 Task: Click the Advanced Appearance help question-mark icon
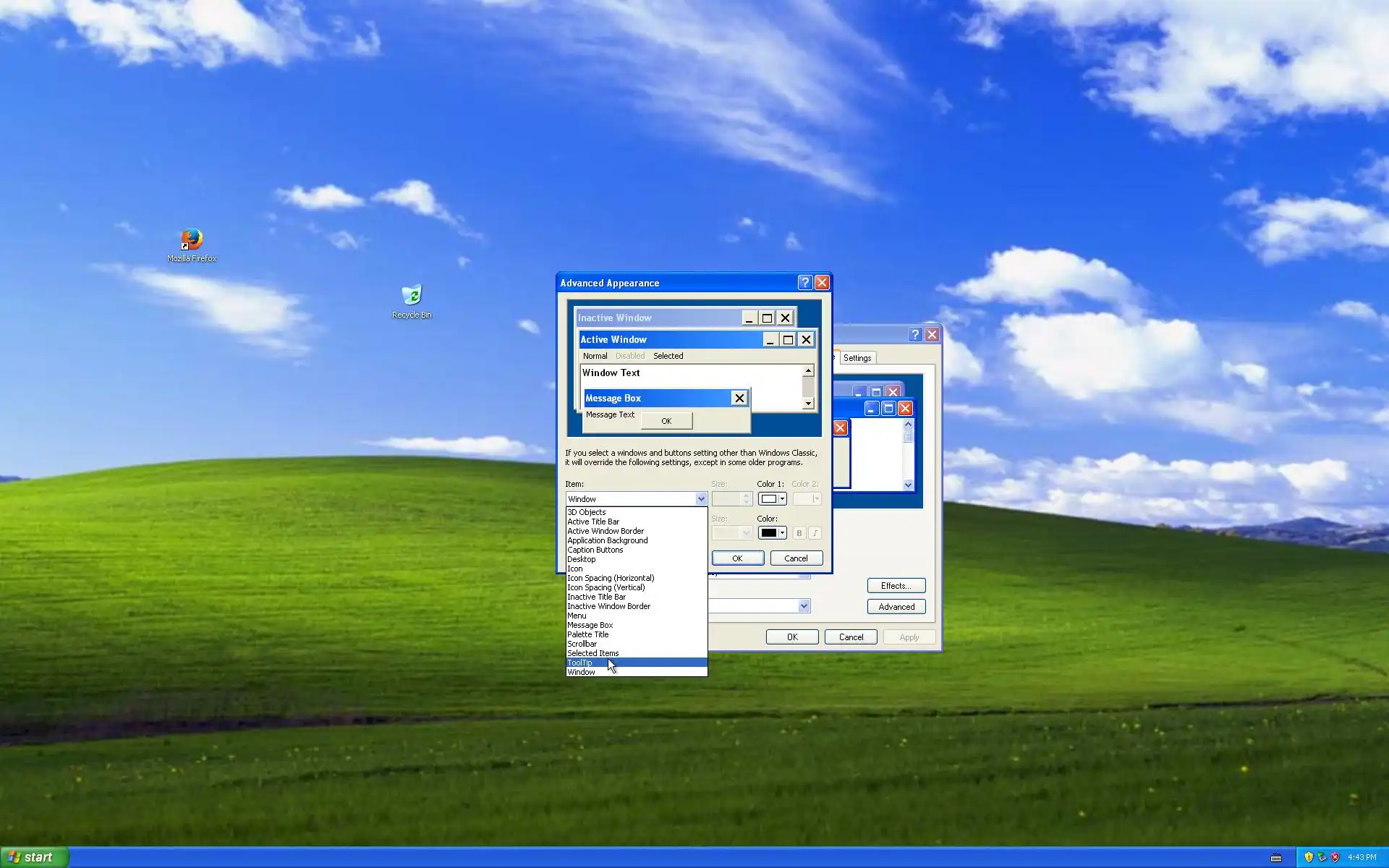coord(804,283)
